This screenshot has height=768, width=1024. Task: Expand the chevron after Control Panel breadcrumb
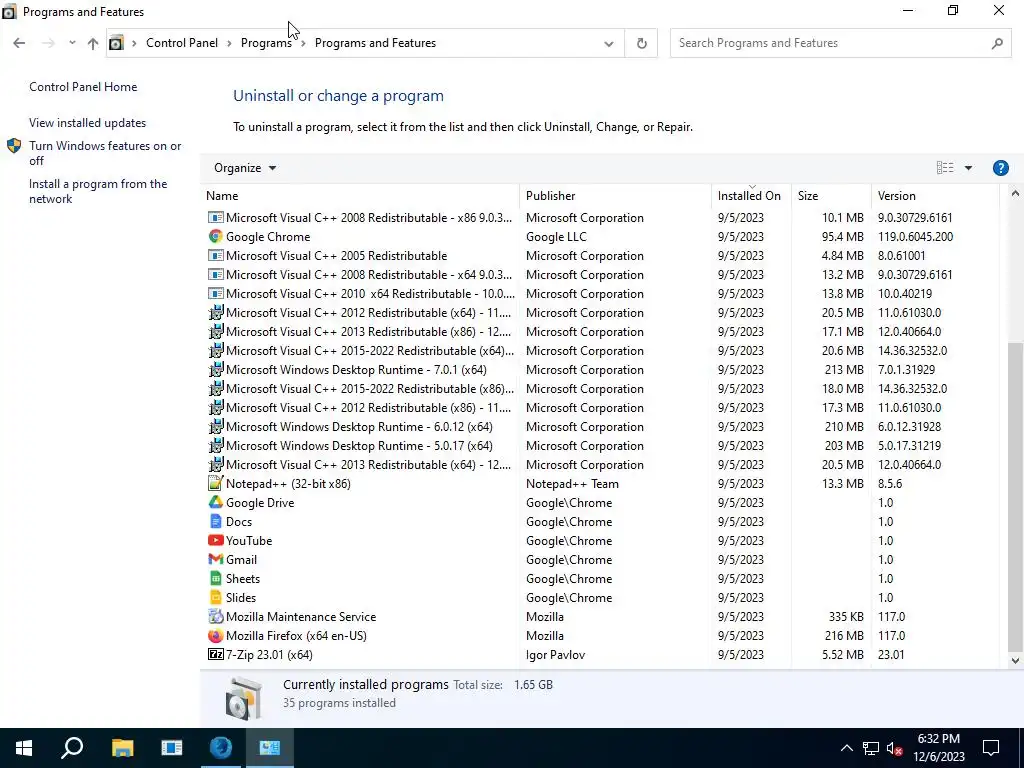coord(229,43)
